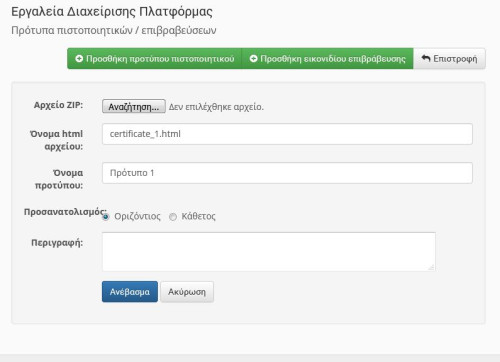The width and height of the screenshot is (500, 362).
Task: Go back with the Επιστροφή button
Action: (449, 59)
